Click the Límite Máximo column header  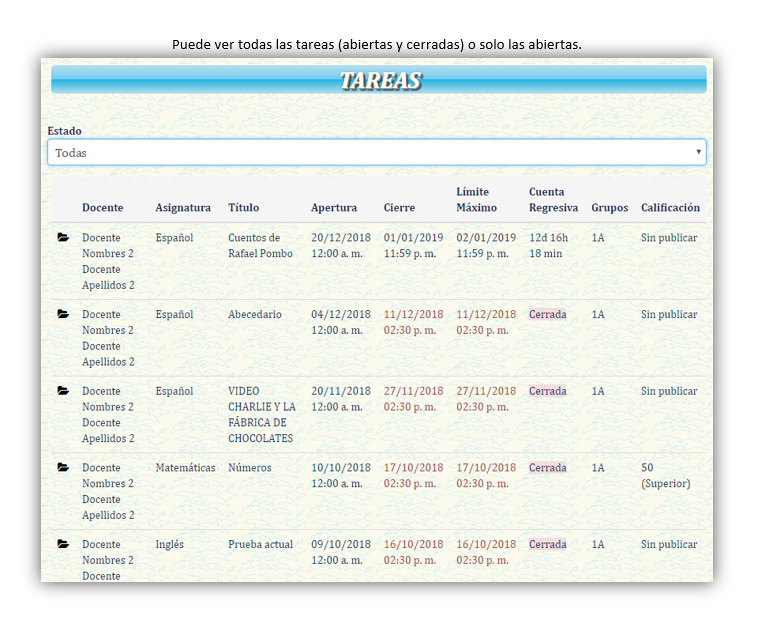(x=476, y=199)
